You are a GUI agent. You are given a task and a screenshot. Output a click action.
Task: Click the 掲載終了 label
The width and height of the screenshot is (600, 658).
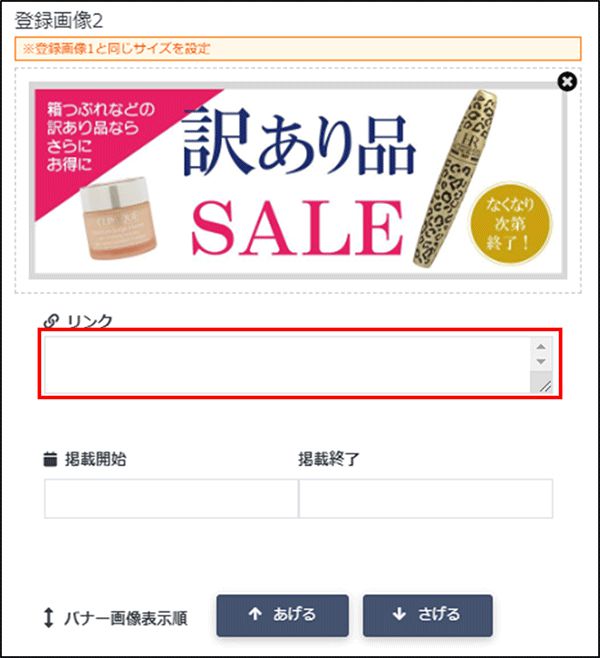click(329, 459)
